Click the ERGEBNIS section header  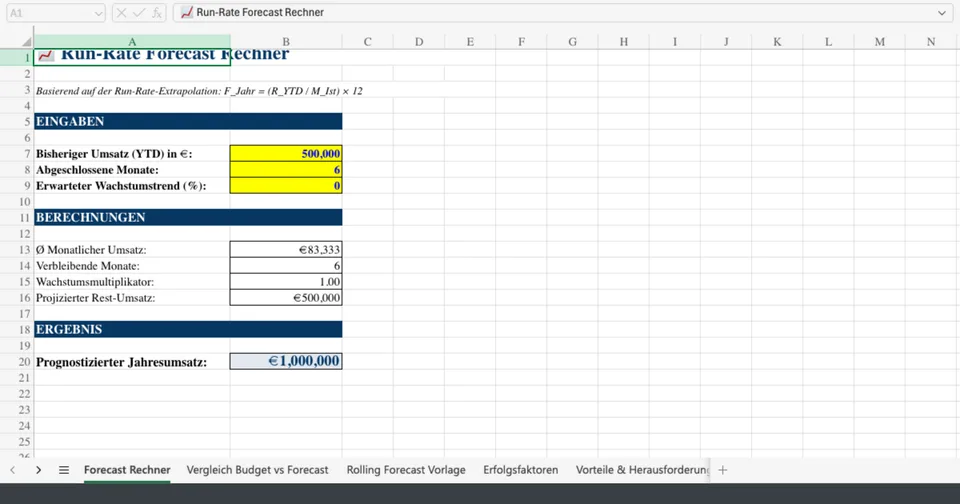pos(188,329)
